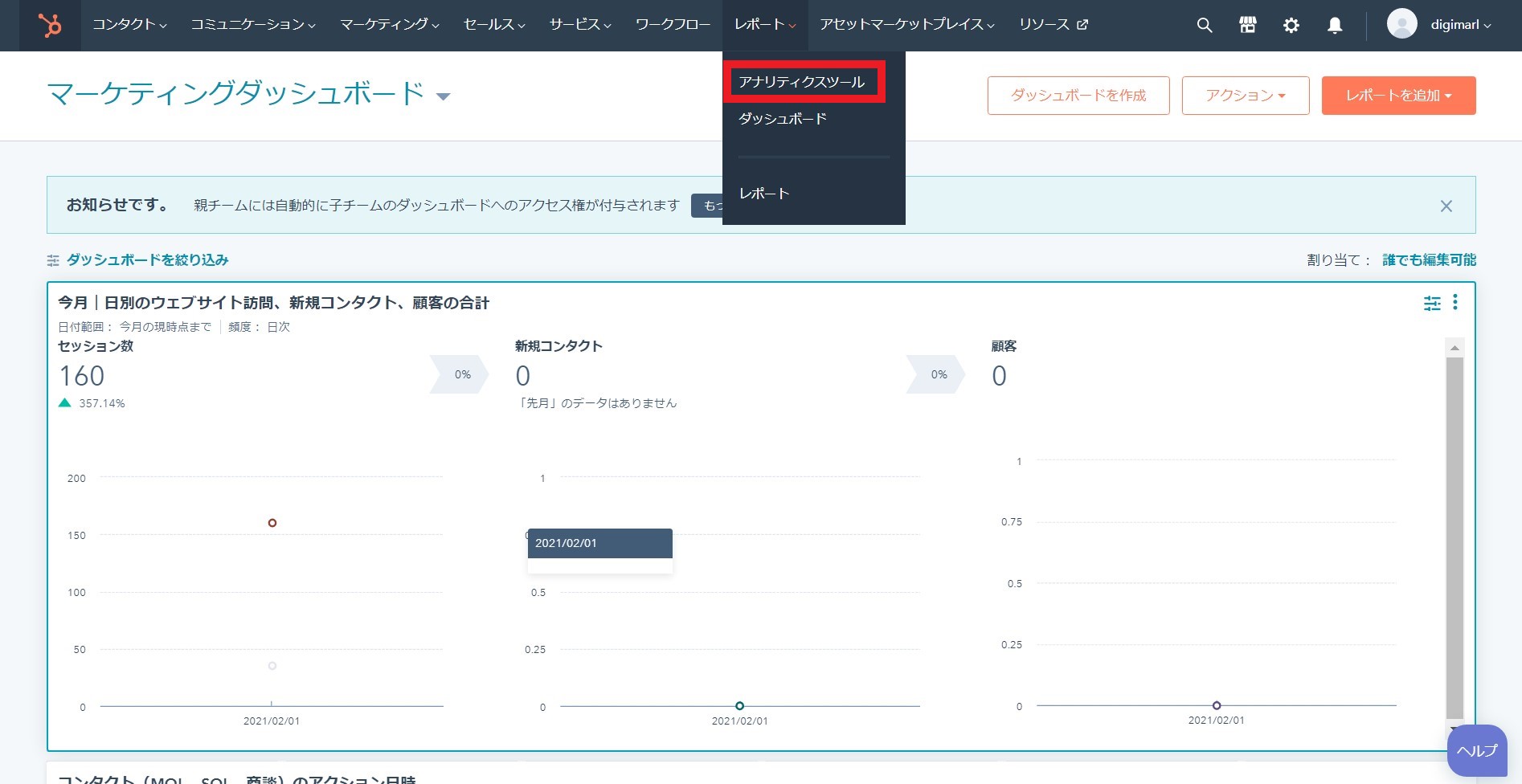
Task: Click the HubSpot sprocket logo
Action: (x=50, y=26)
